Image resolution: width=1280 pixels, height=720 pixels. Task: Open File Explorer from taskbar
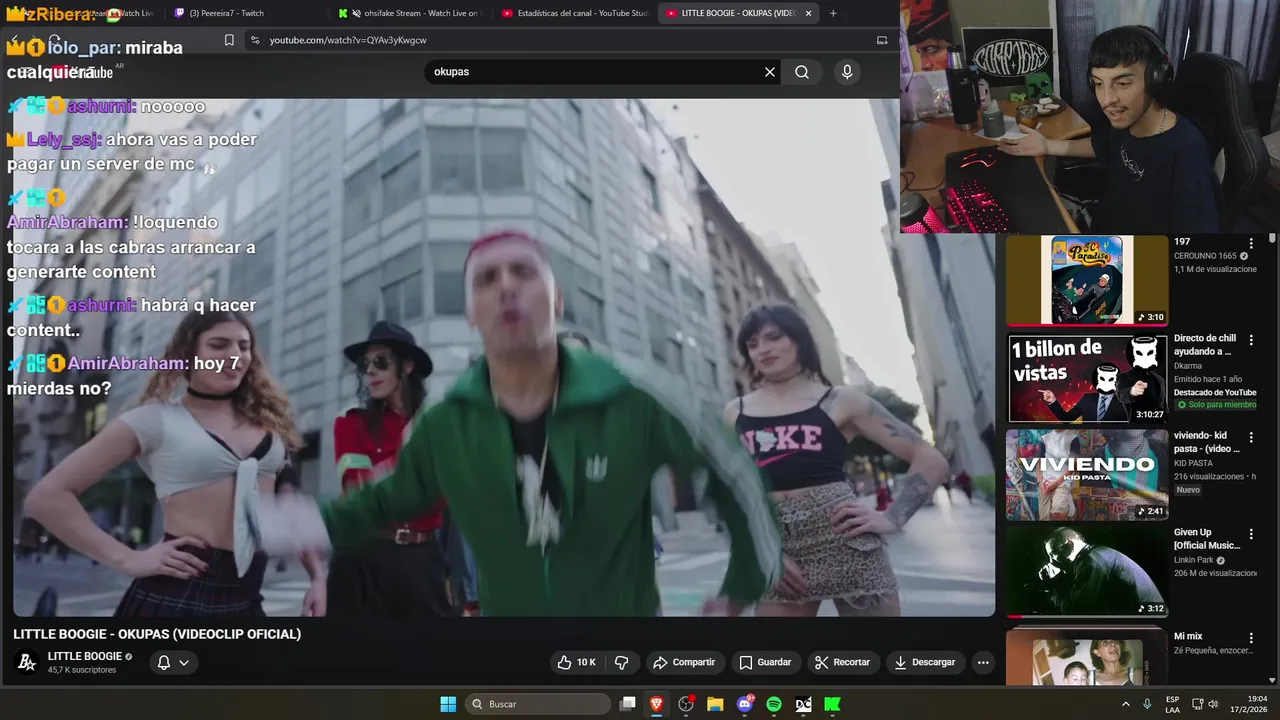pos(715,704)
